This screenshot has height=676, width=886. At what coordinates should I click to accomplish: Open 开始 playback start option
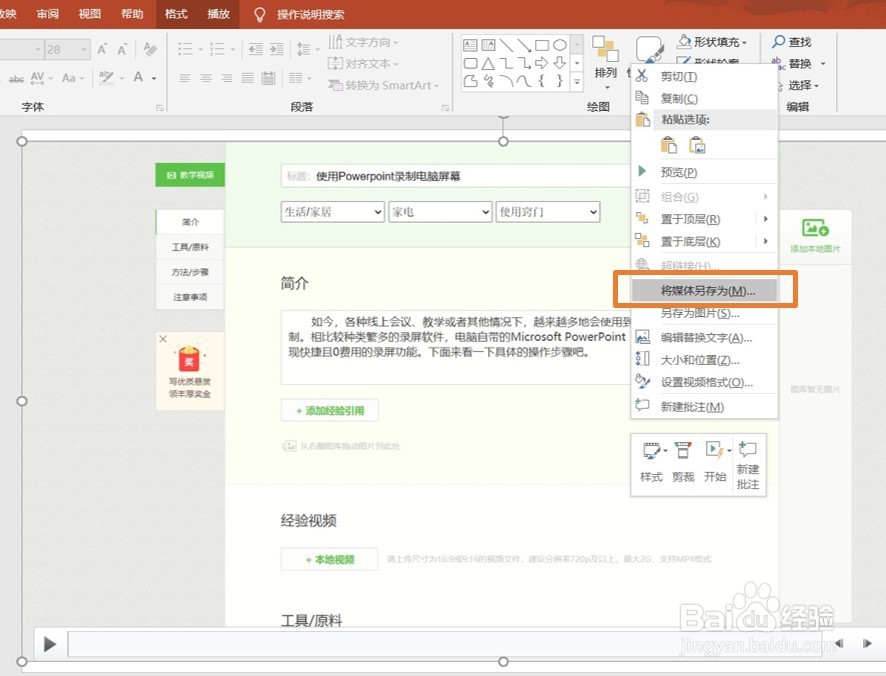point(715,462)
